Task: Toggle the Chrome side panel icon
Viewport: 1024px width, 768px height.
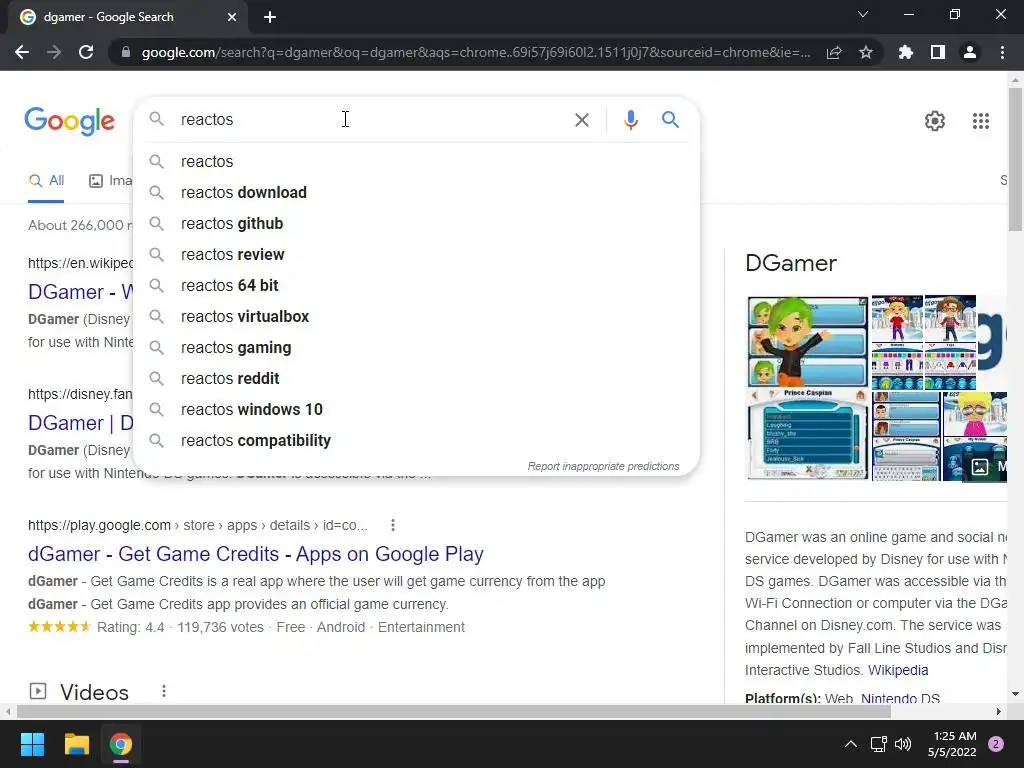Action: coord(938,52)
